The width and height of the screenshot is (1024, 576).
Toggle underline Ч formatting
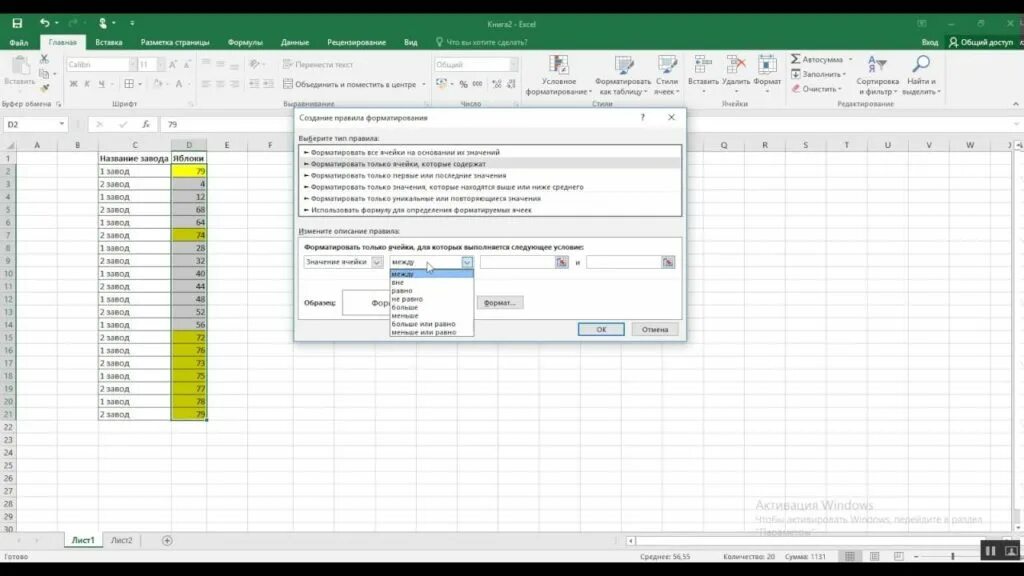tap(101, 84)
